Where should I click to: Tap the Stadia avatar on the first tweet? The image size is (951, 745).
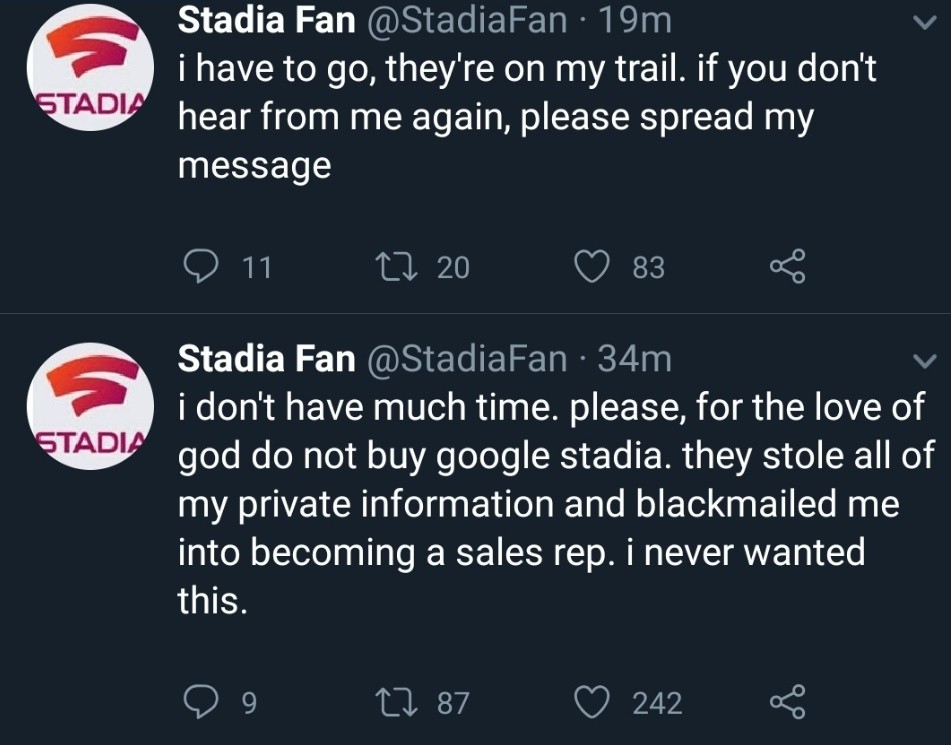click(x=89, y=78)
